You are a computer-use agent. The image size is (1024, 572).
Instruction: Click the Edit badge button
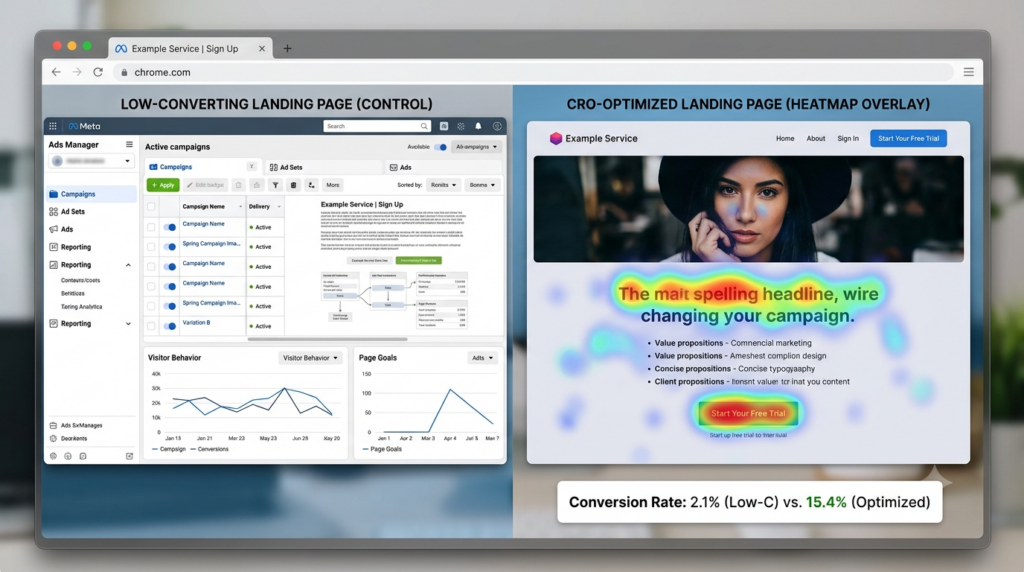pyautogui.click(x=205, y=185)
